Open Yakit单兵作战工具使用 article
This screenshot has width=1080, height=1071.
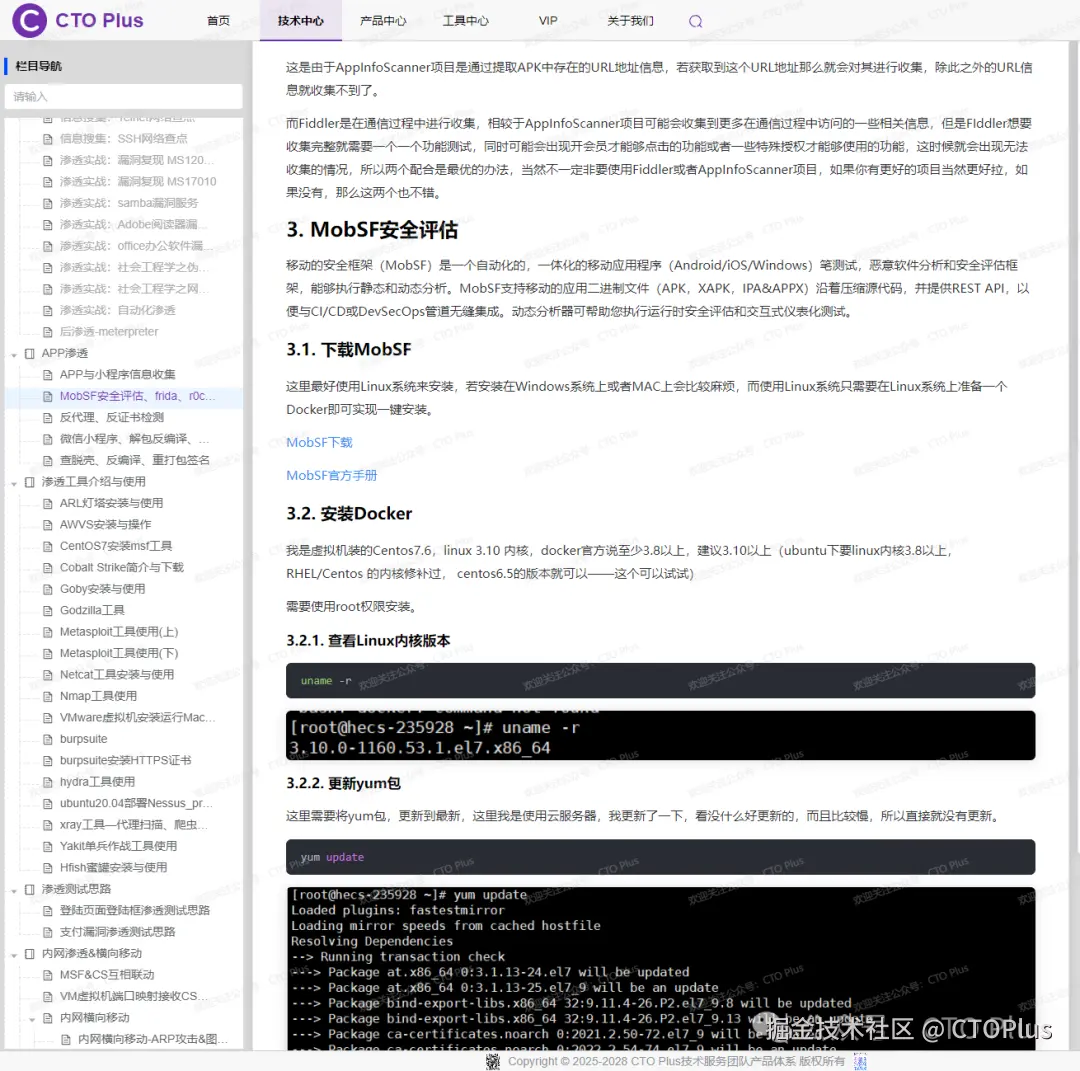[x=118, y=845]
